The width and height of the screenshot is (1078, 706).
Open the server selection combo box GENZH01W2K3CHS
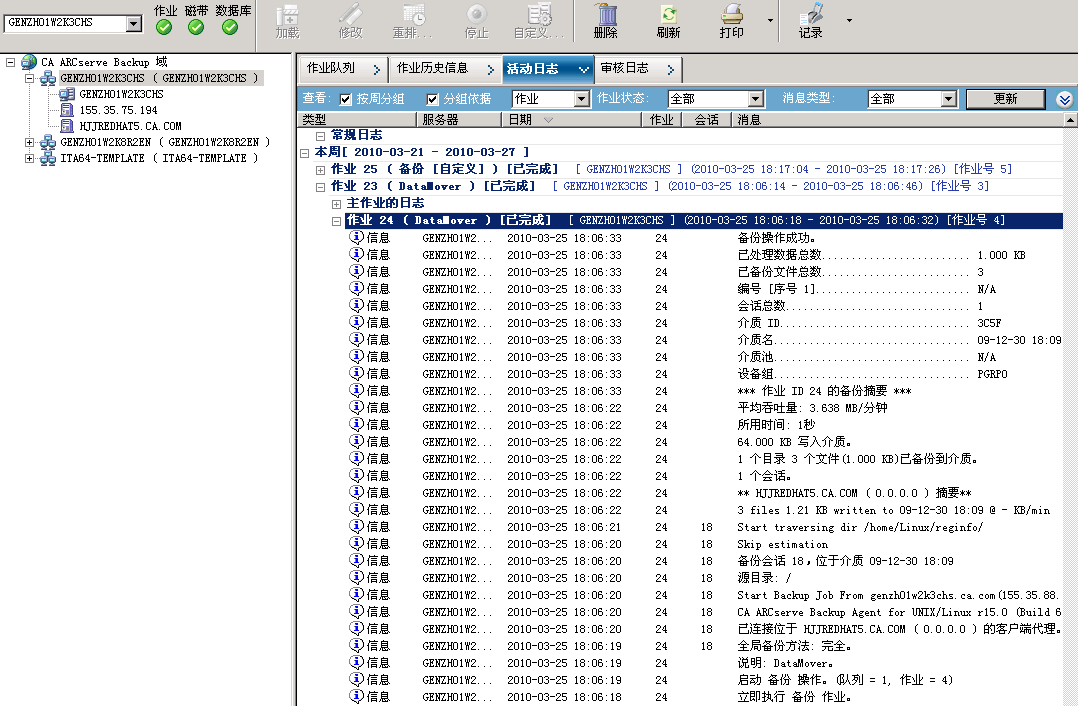coord(134,24)
